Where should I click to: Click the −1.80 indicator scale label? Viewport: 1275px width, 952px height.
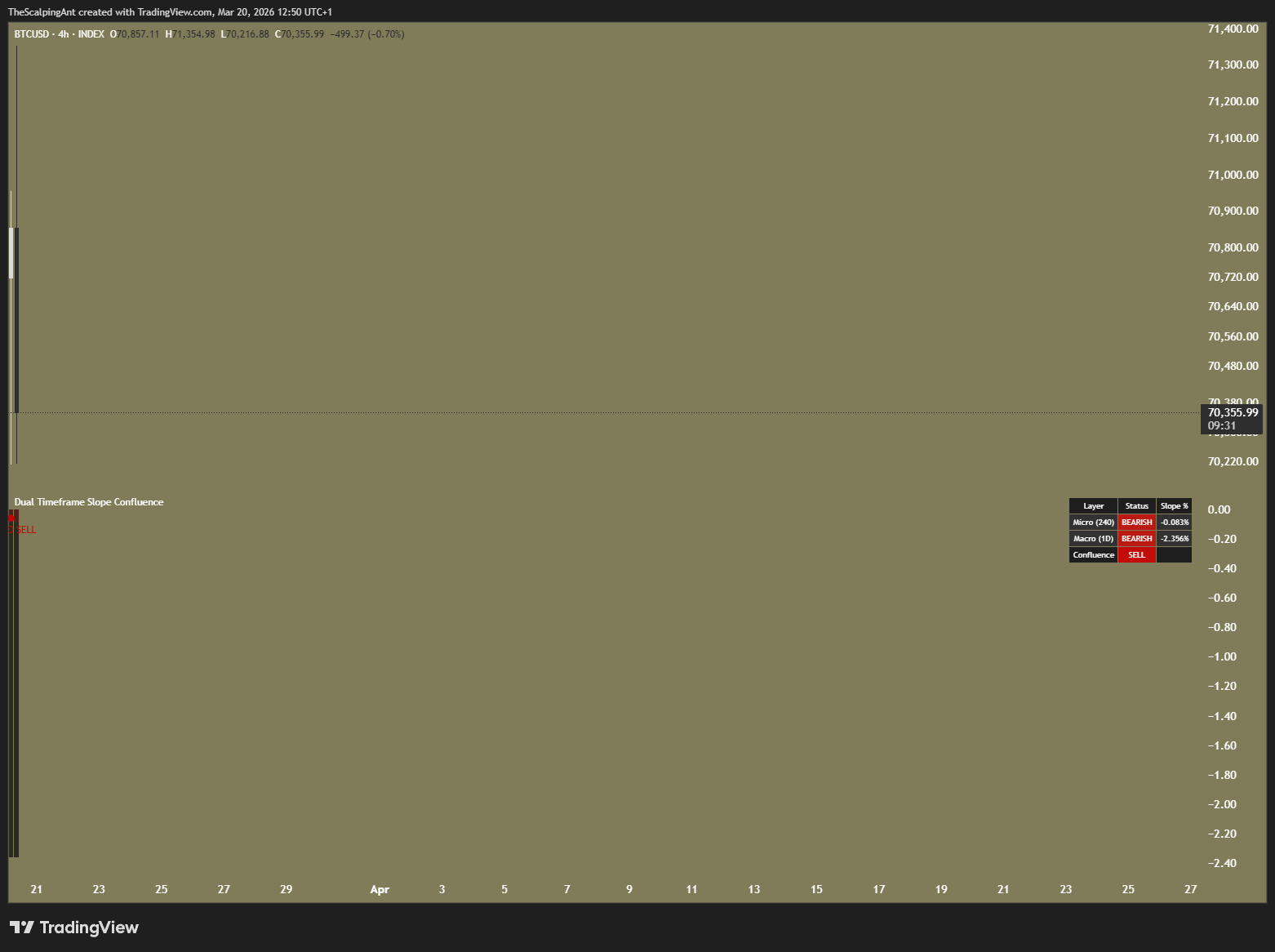[1222, 775]
